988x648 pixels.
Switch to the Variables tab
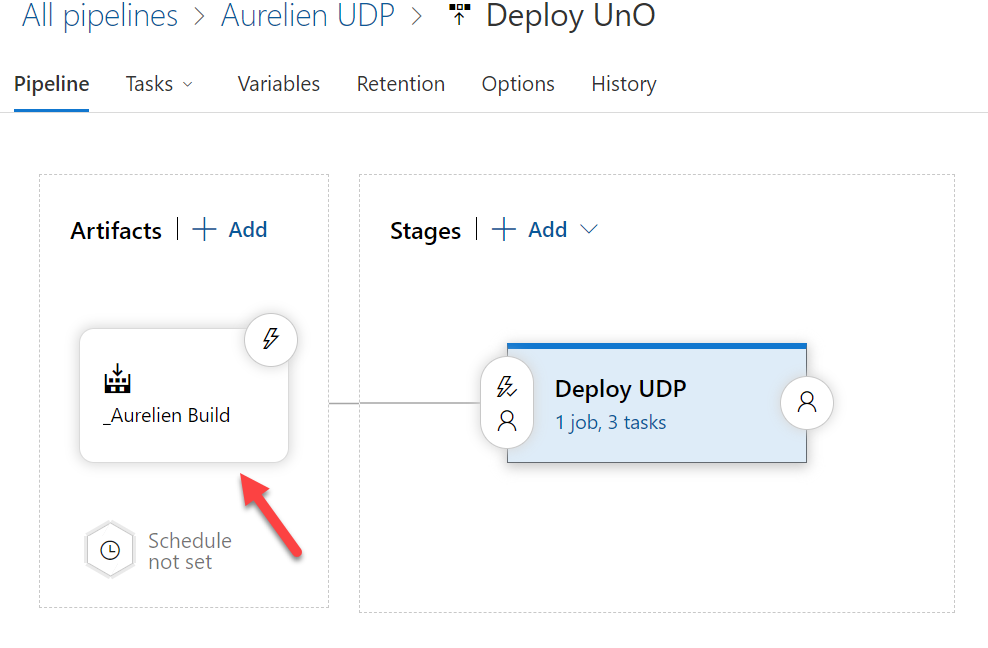[279, 84]
